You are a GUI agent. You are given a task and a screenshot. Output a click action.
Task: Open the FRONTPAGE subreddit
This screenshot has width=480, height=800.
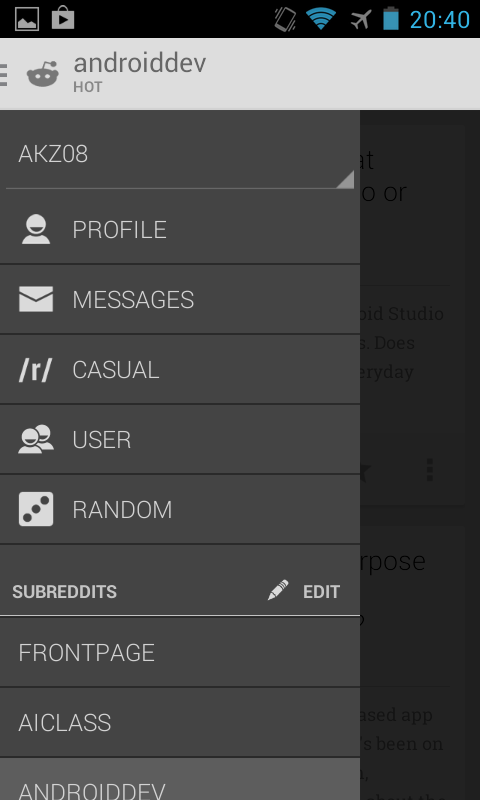pyautogui.click(x=180, y=653)
